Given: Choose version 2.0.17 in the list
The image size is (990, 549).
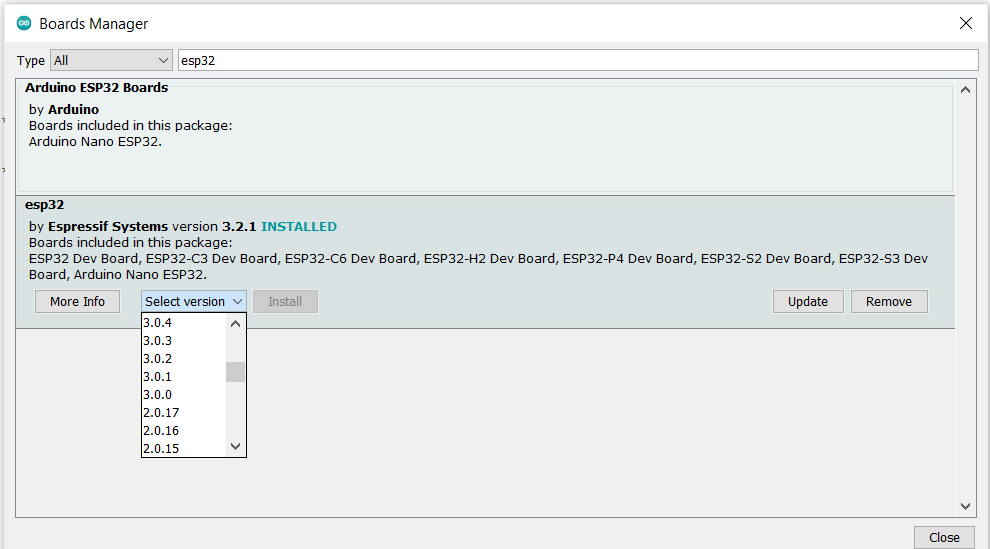Looking at the screenshot, I should click(184, 413).
